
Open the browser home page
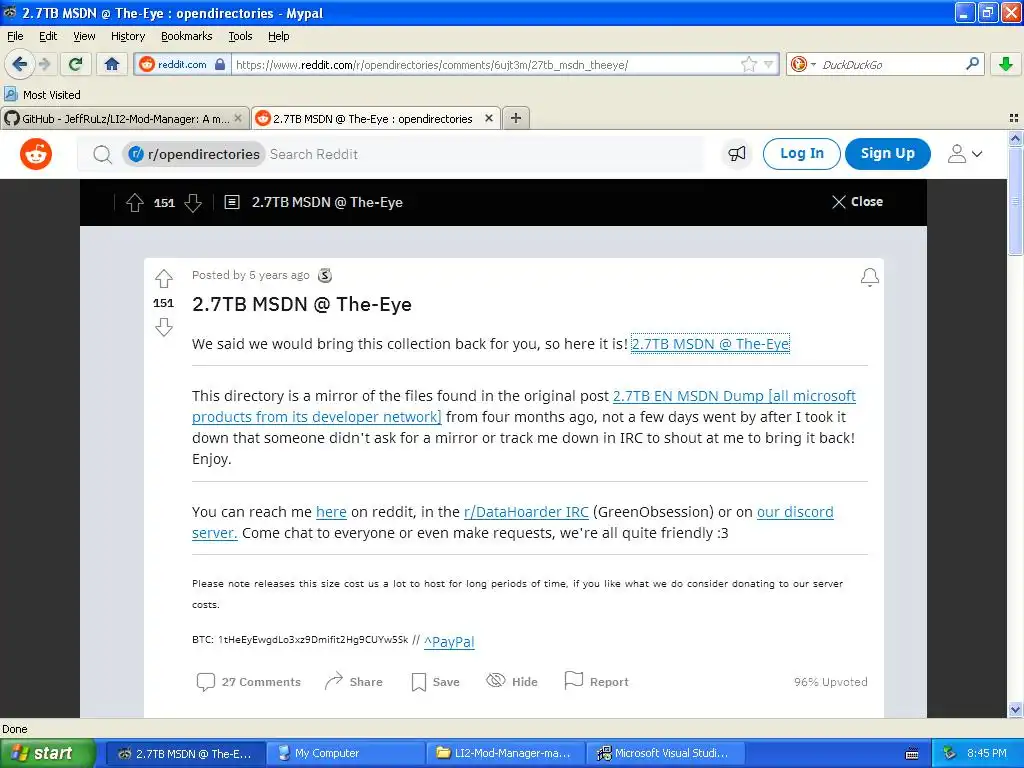[112, 64]
